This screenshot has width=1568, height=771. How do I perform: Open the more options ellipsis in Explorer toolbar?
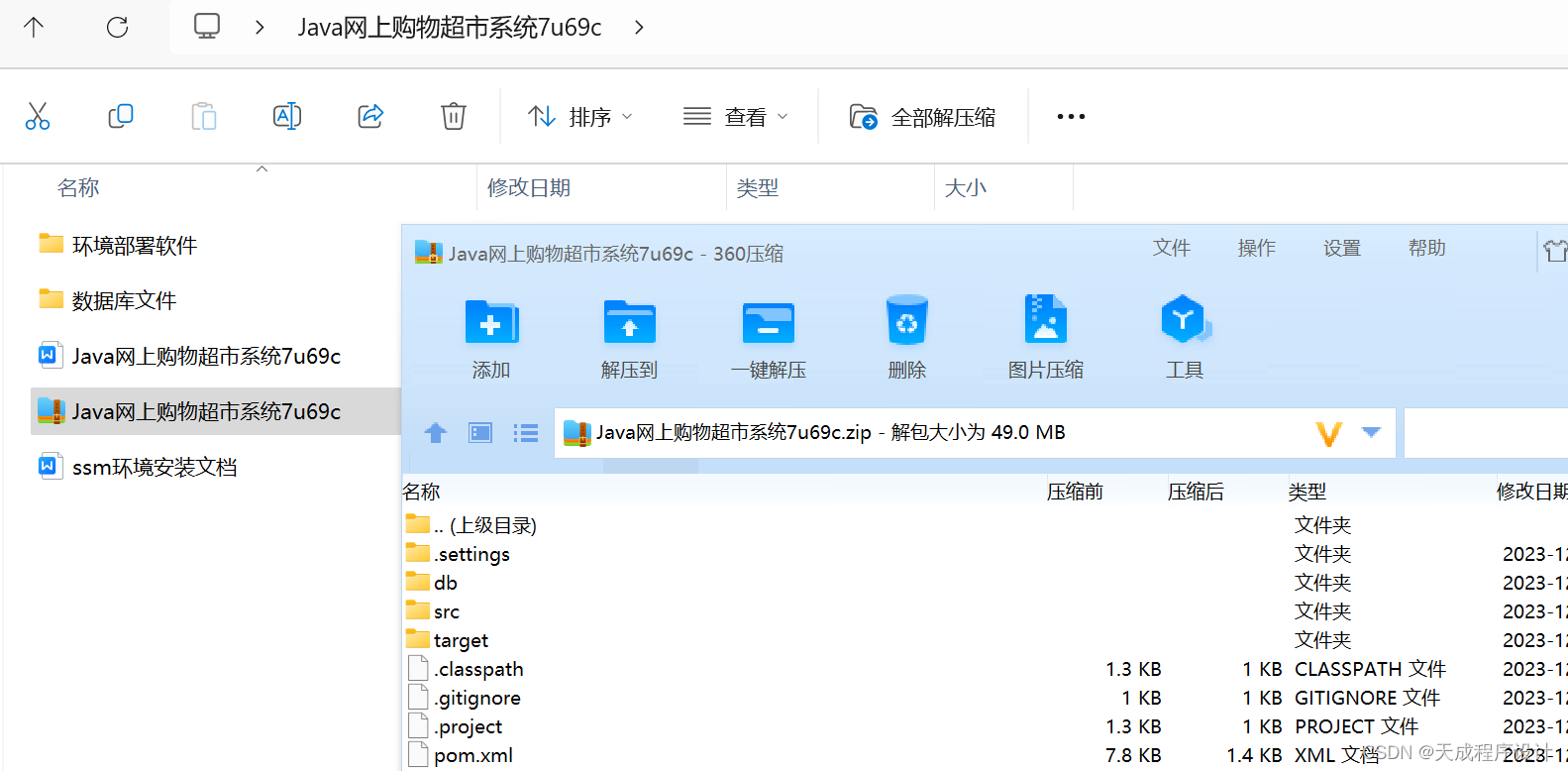[1071, 117]
